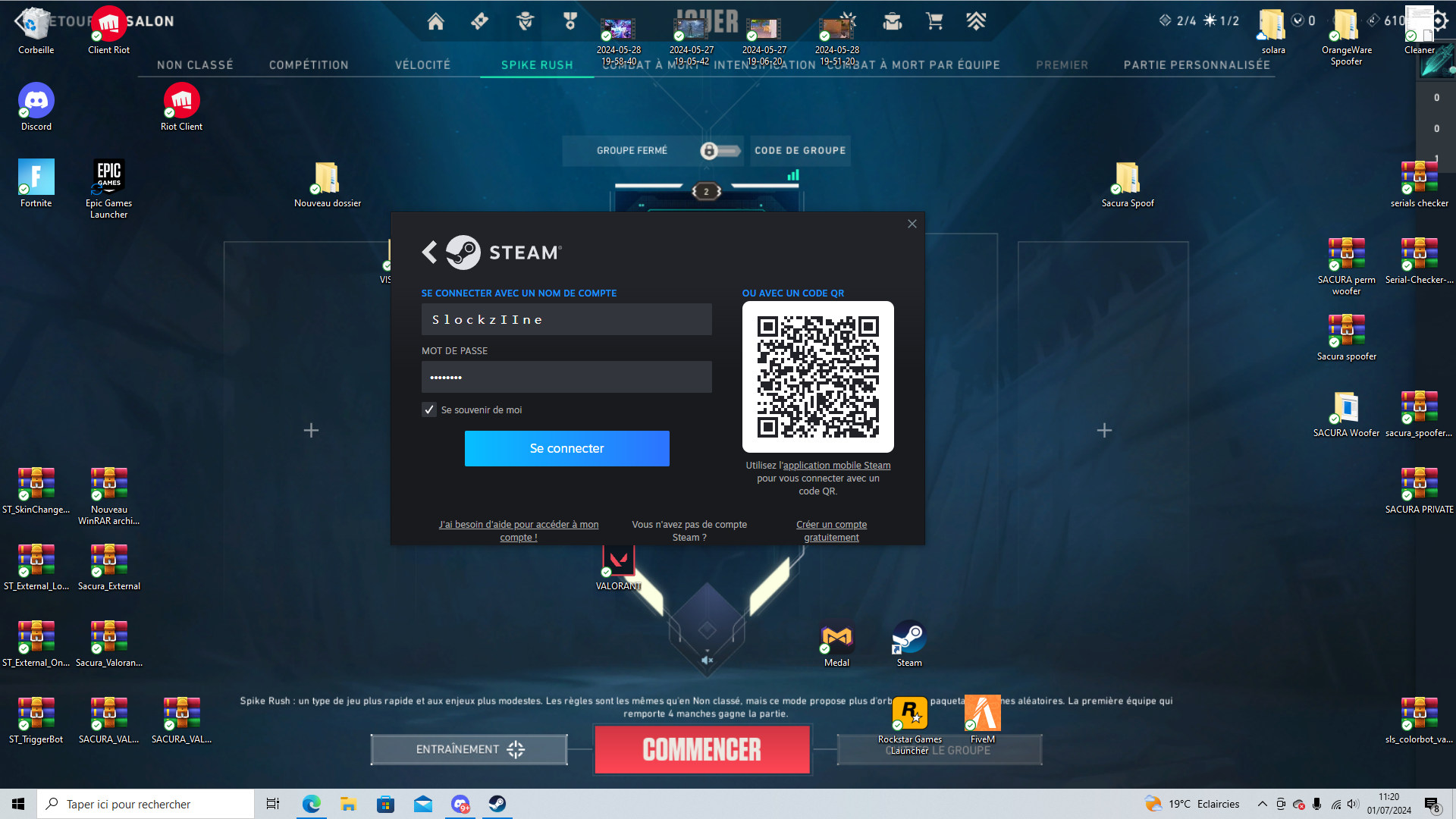Close the Steam login dialog
Image resolution: width=1456 pixels, height=819 pixels.
(x=912, y=224)
